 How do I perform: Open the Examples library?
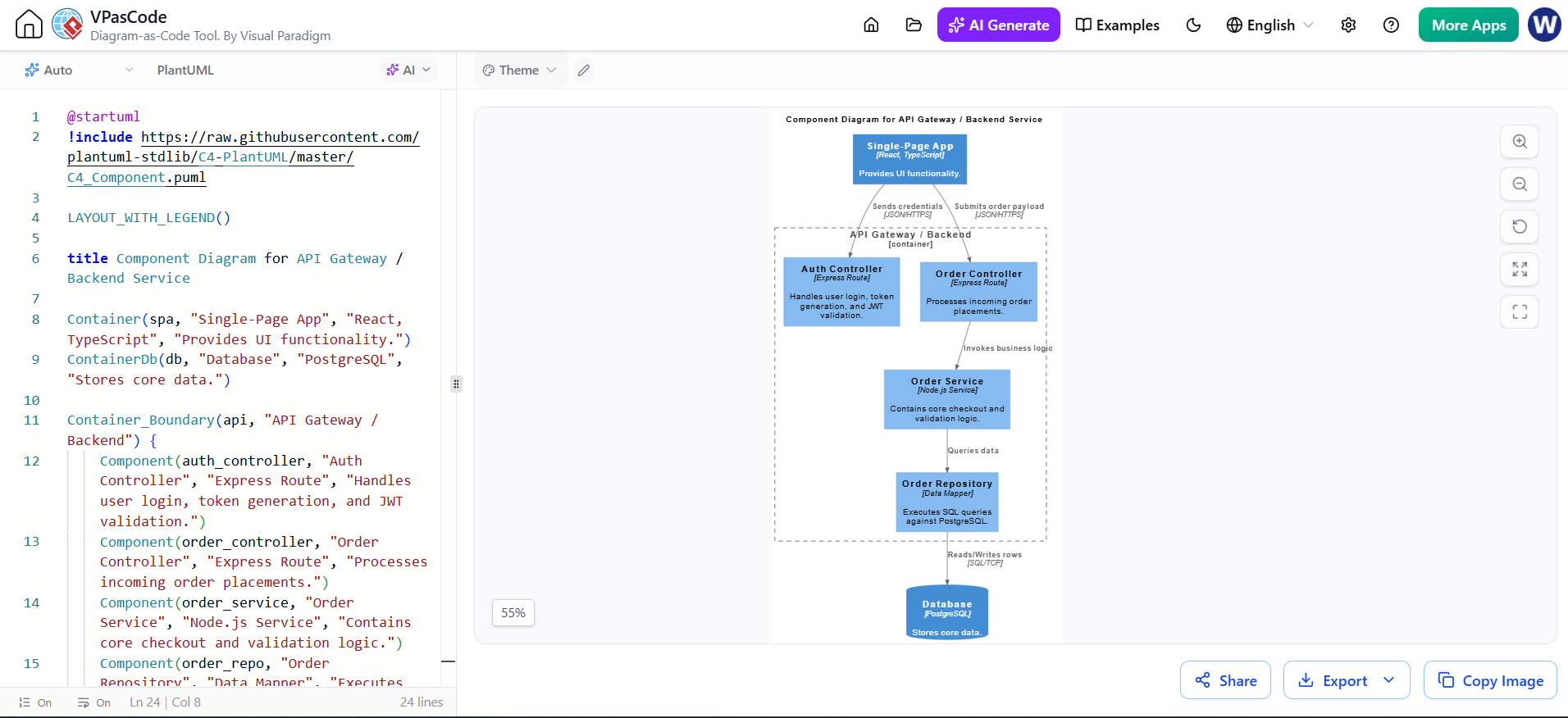tap(1117, 25)
